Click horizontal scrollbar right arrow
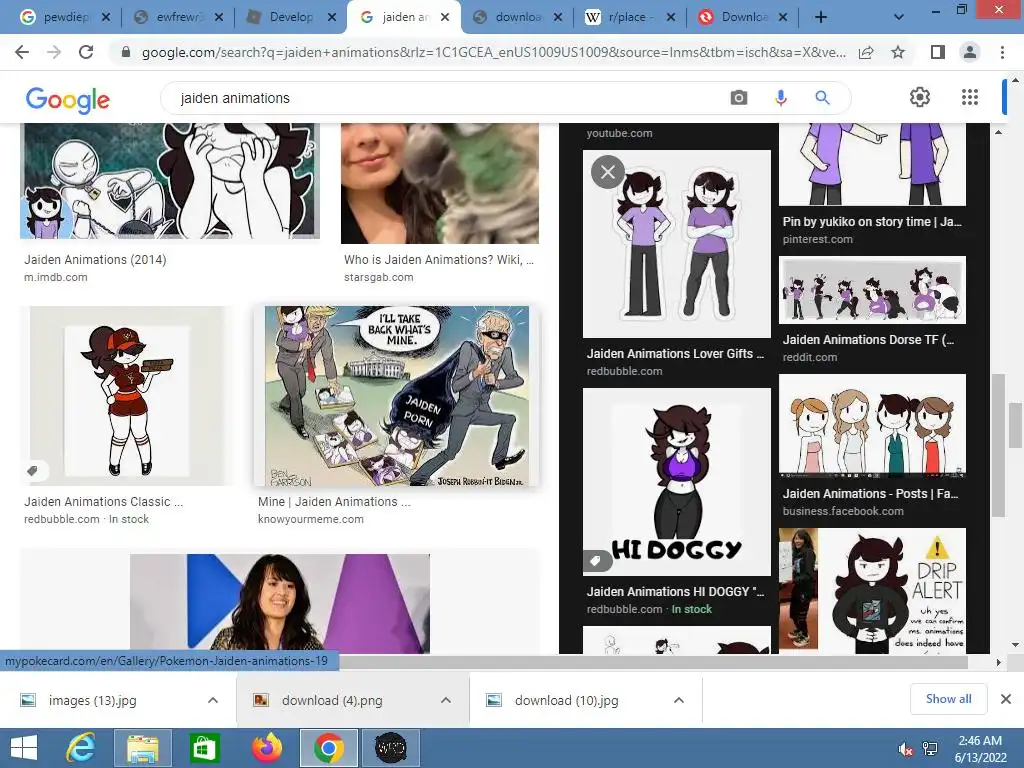 pos(998,662)
